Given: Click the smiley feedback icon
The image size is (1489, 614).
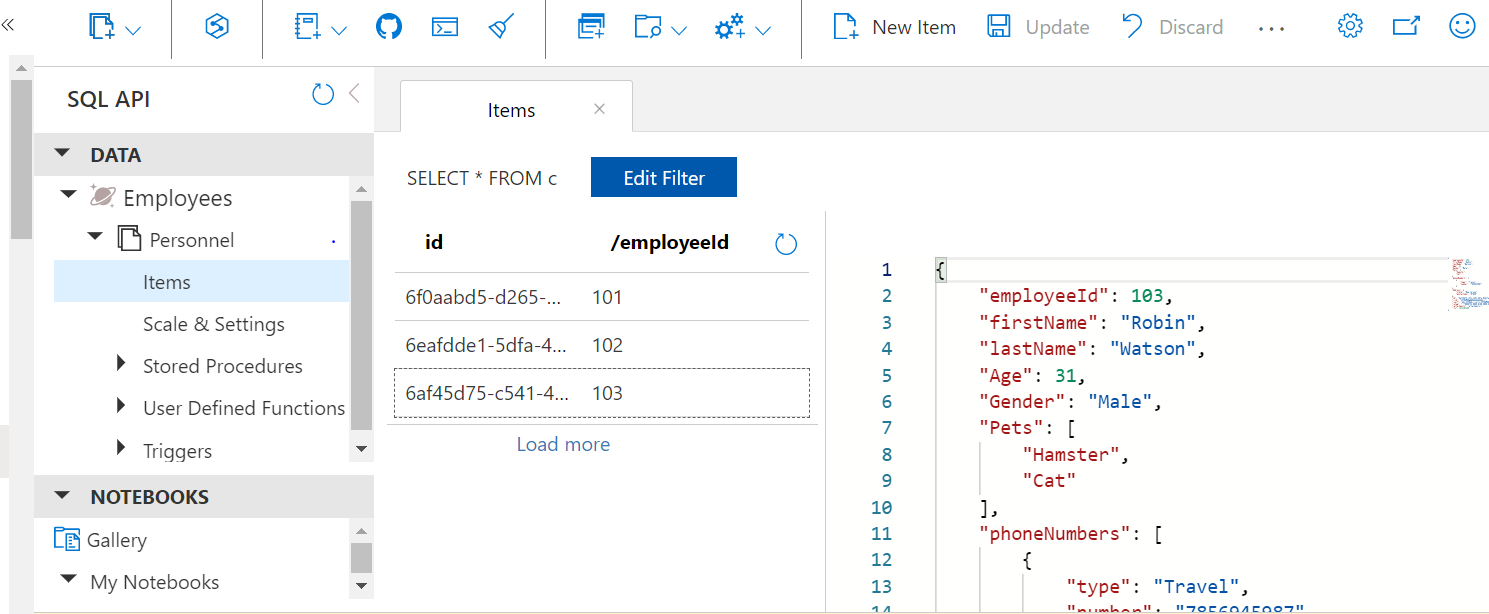Looking at the screenshot, I should point(1462,27).
